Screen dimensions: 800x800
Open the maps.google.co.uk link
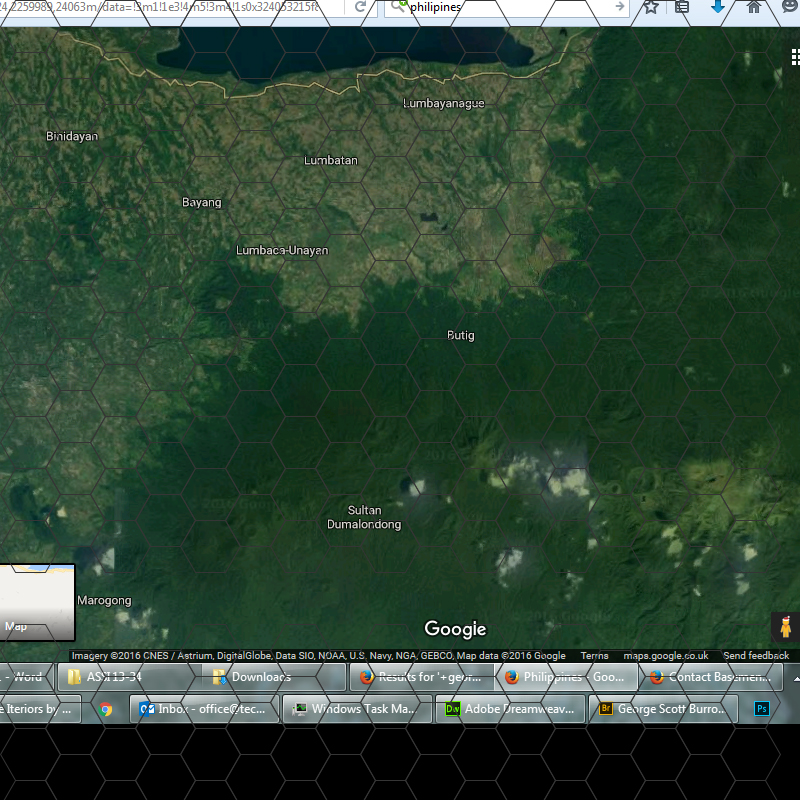(x=666, y=656)
